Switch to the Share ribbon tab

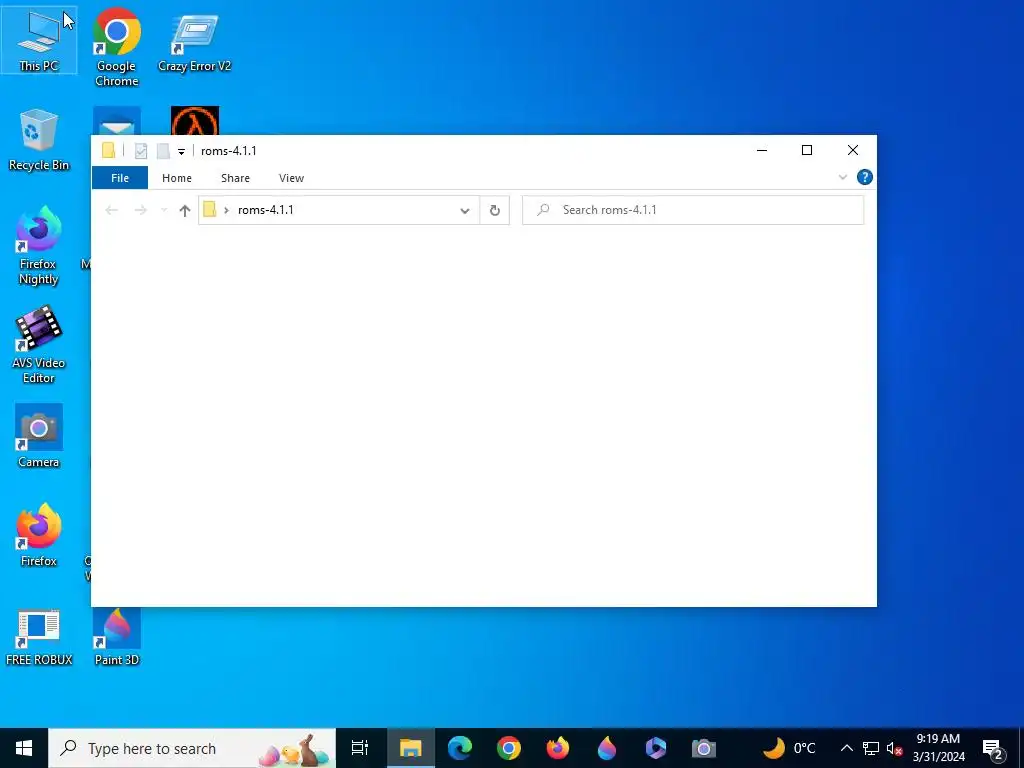pyautogui.click(x=235, y=178)
